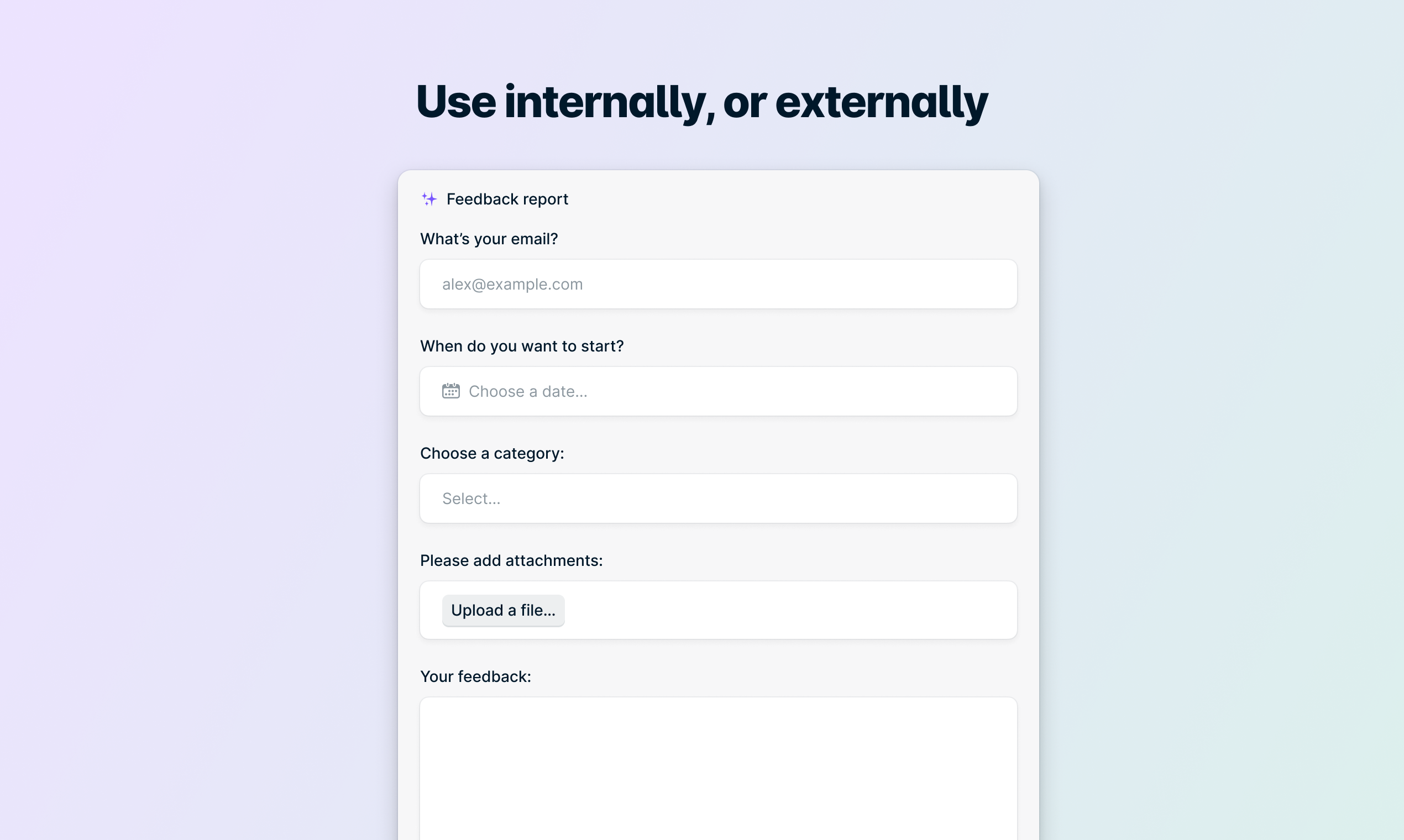Viewport: 1404px width, 840px height.
Task: Click the alex@example.com placeholder text
Action: tap(512, 284)
